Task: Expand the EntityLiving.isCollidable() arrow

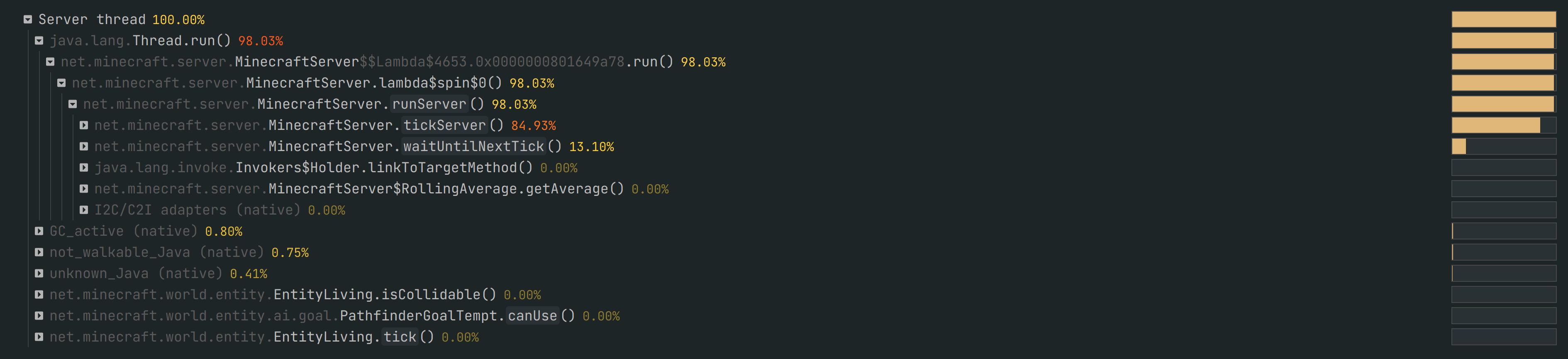Action: pos(39,295)
